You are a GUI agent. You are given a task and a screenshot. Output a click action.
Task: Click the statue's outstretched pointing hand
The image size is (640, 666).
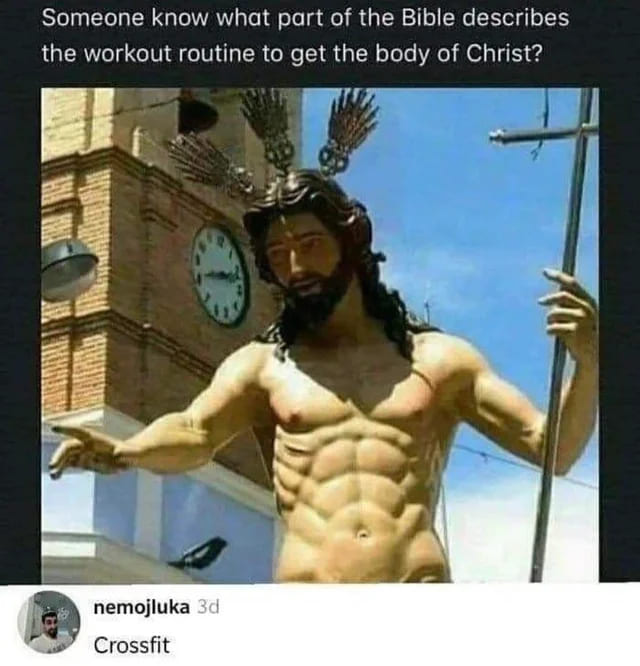pos(85,452)
